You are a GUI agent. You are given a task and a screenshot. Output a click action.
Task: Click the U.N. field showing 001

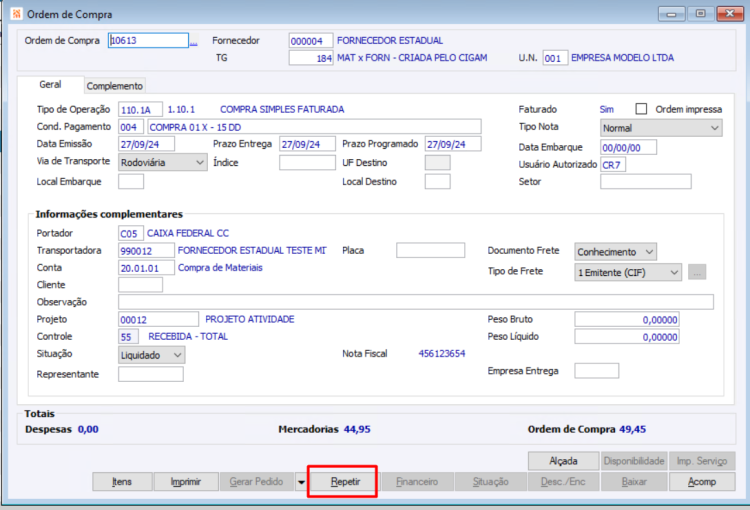click(x=555, y=58)
